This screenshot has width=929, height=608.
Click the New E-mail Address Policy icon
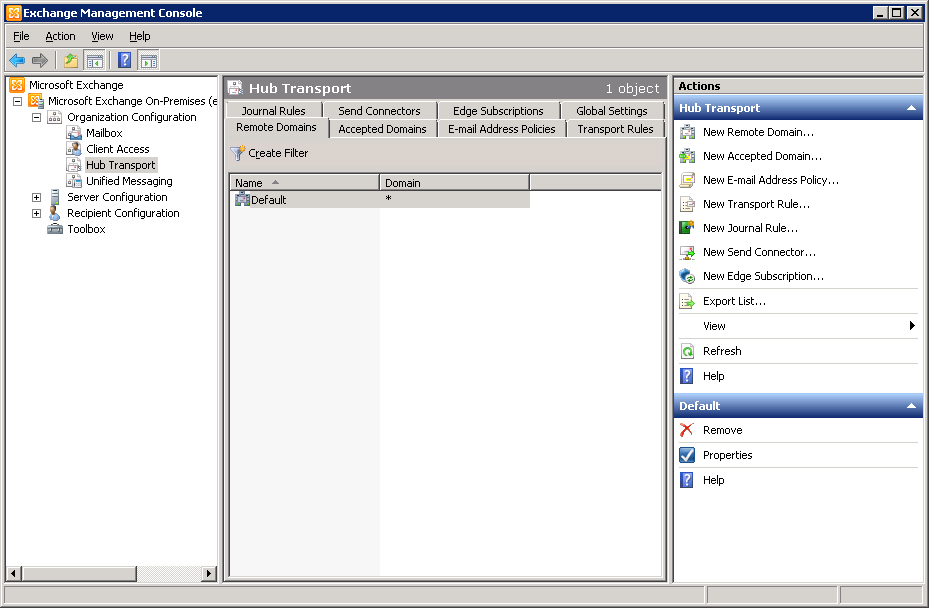(687, 180)
